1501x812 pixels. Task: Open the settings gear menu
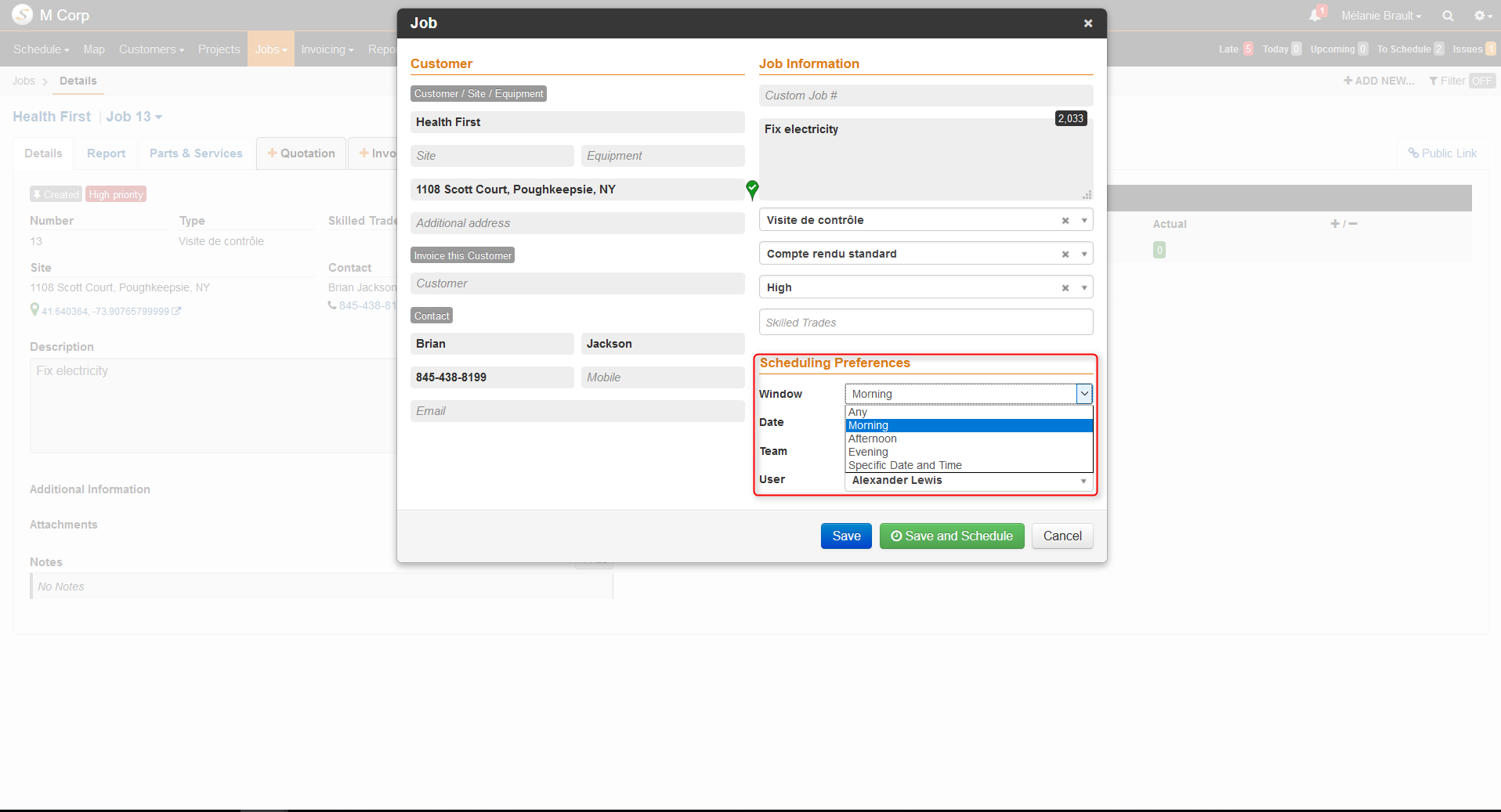click(x=1482, y=16)
